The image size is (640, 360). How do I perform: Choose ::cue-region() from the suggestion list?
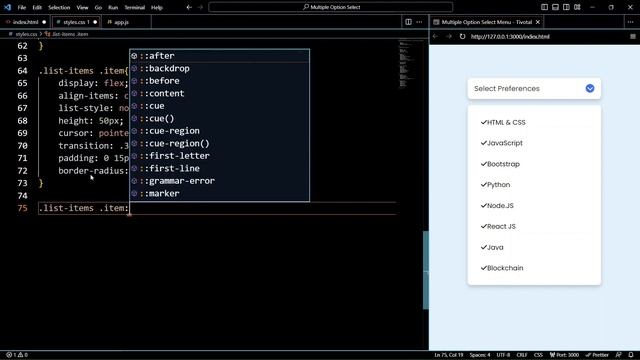pos(220,143)
